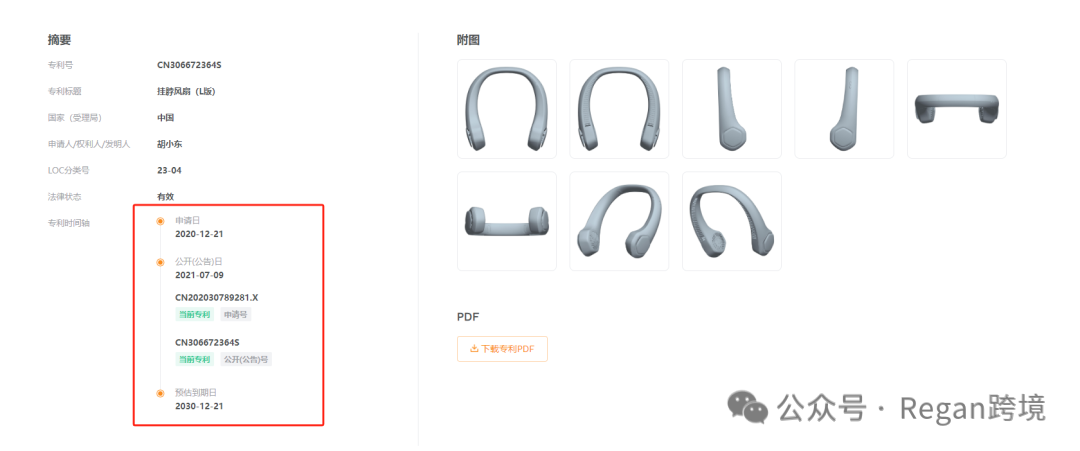Open the top-view fan thumbnail
Image resolution: width=1080 pixels, height=451 pixels.
pos(957,109)
